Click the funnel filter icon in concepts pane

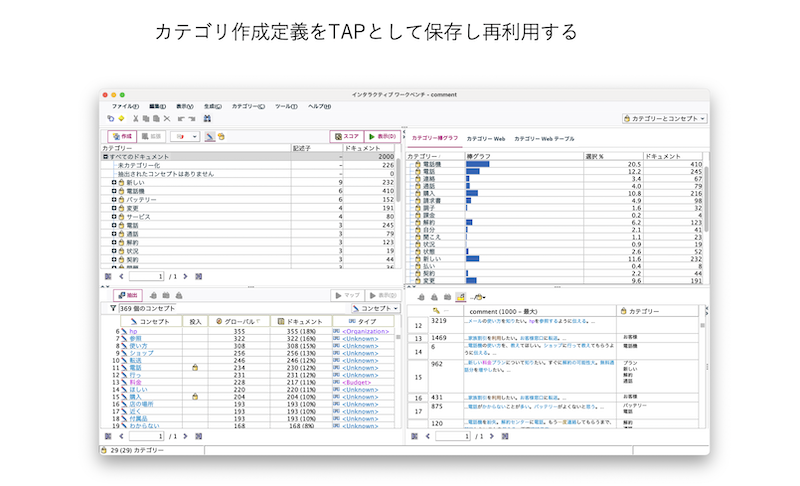tap(113, 309)
